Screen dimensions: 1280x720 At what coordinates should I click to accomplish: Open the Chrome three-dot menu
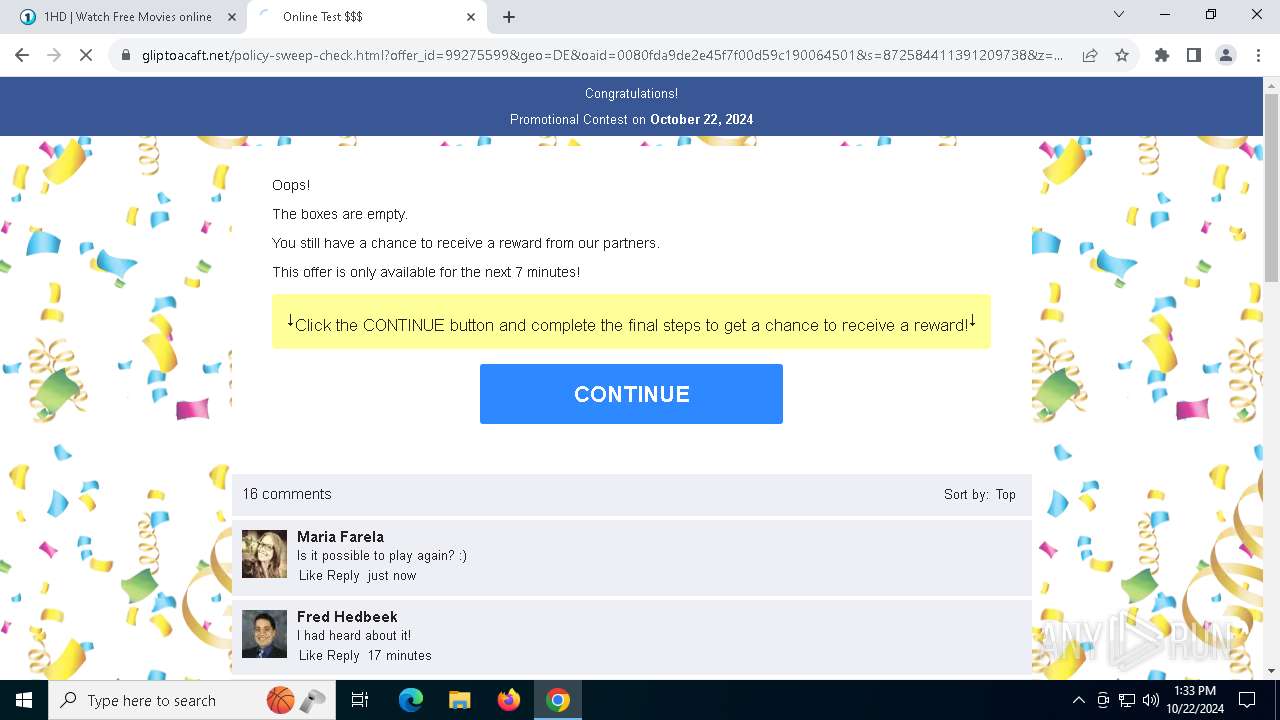1258,56
